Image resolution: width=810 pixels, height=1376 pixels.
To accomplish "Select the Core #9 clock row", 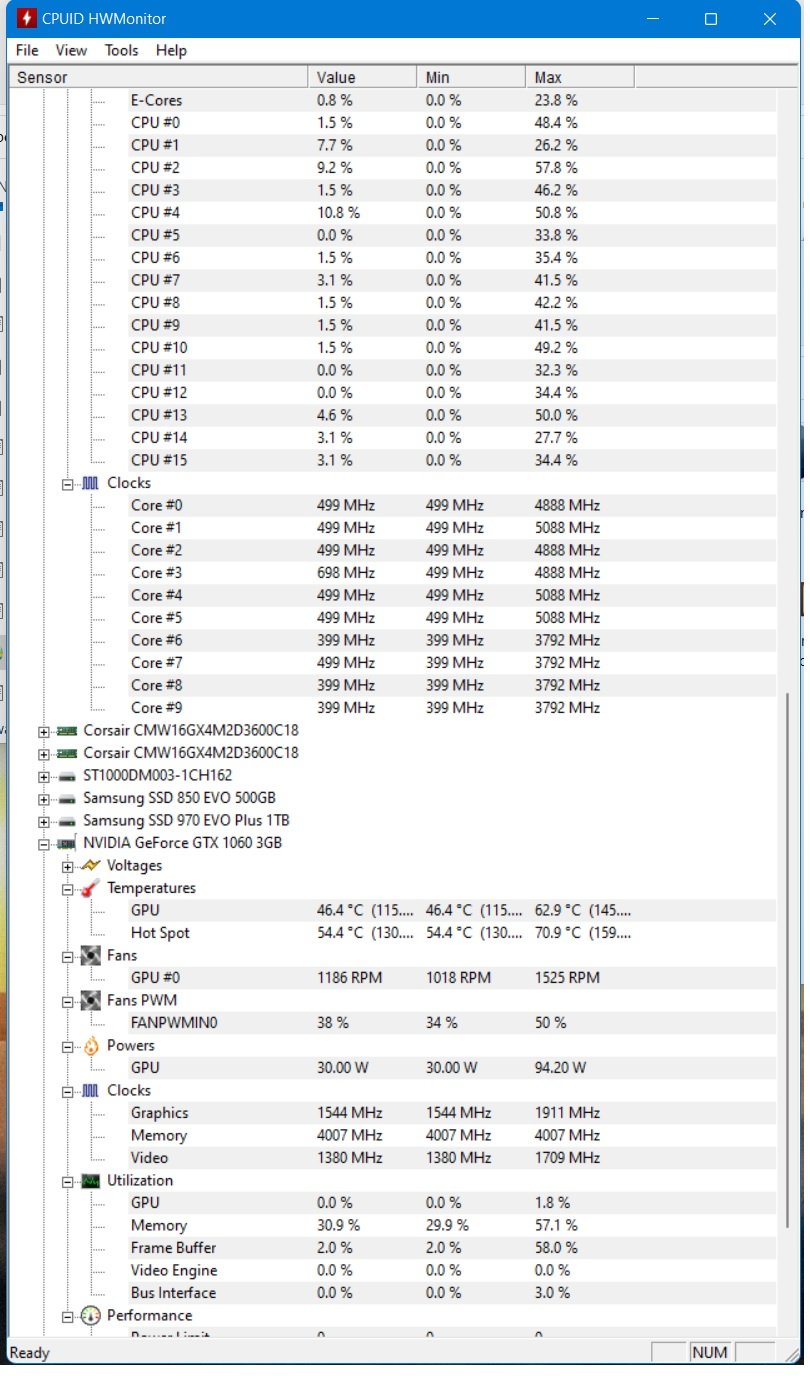I will pyautogui.click(x=452, y=708).
